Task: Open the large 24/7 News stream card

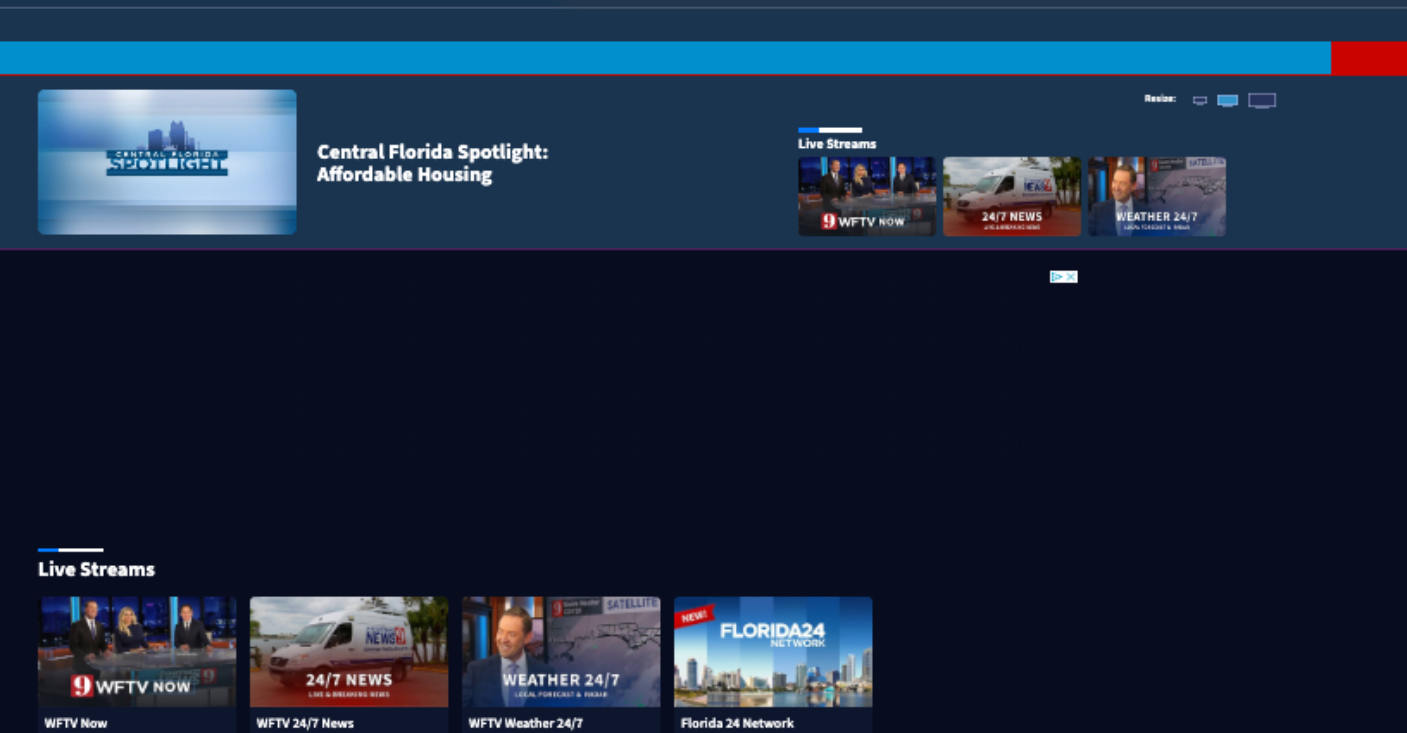Action: click(349, 652)
